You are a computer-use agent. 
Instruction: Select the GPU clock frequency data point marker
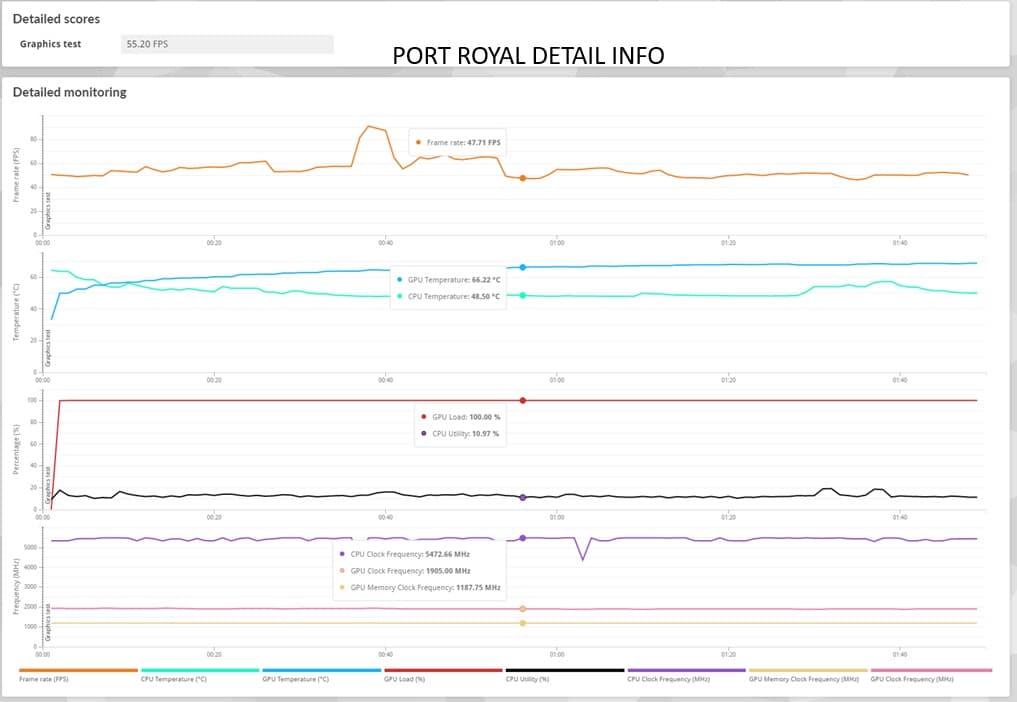point(523,609)
